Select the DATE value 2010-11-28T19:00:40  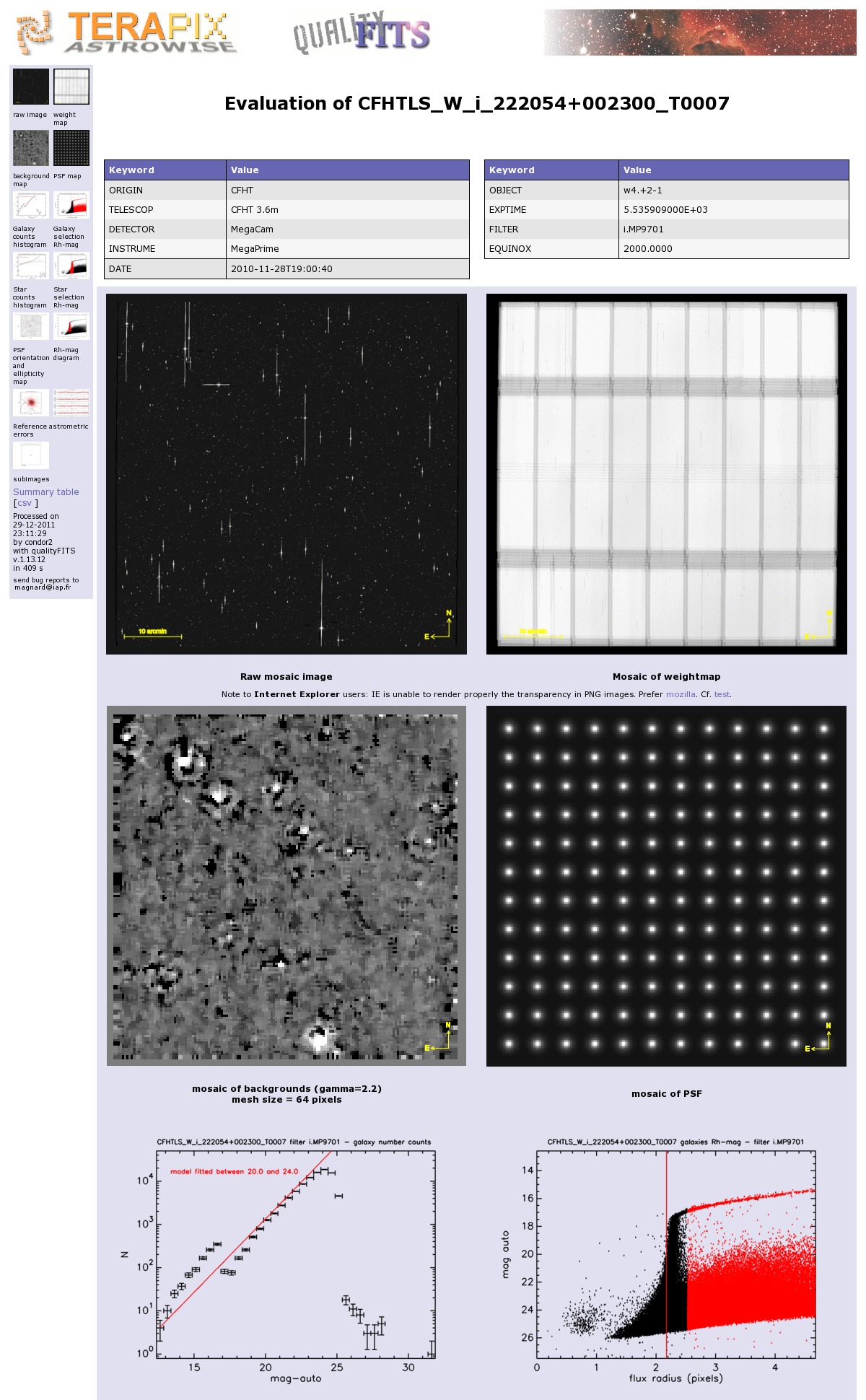pyautogui.click(x=348, y=268)
